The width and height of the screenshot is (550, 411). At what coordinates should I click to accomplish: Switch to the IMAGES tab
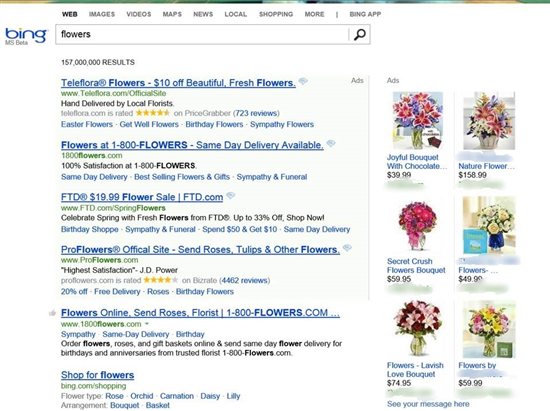coord(102,14)
